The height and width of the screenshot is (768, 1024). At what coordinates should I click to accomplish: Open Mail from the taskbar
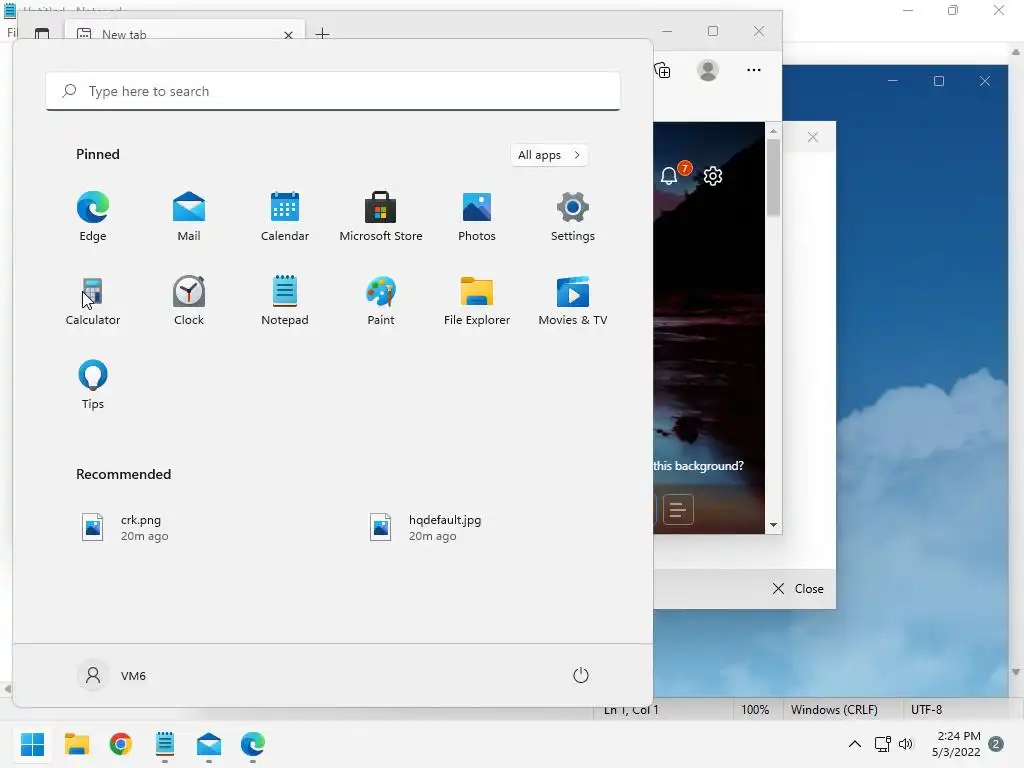[x=209, y=744]
